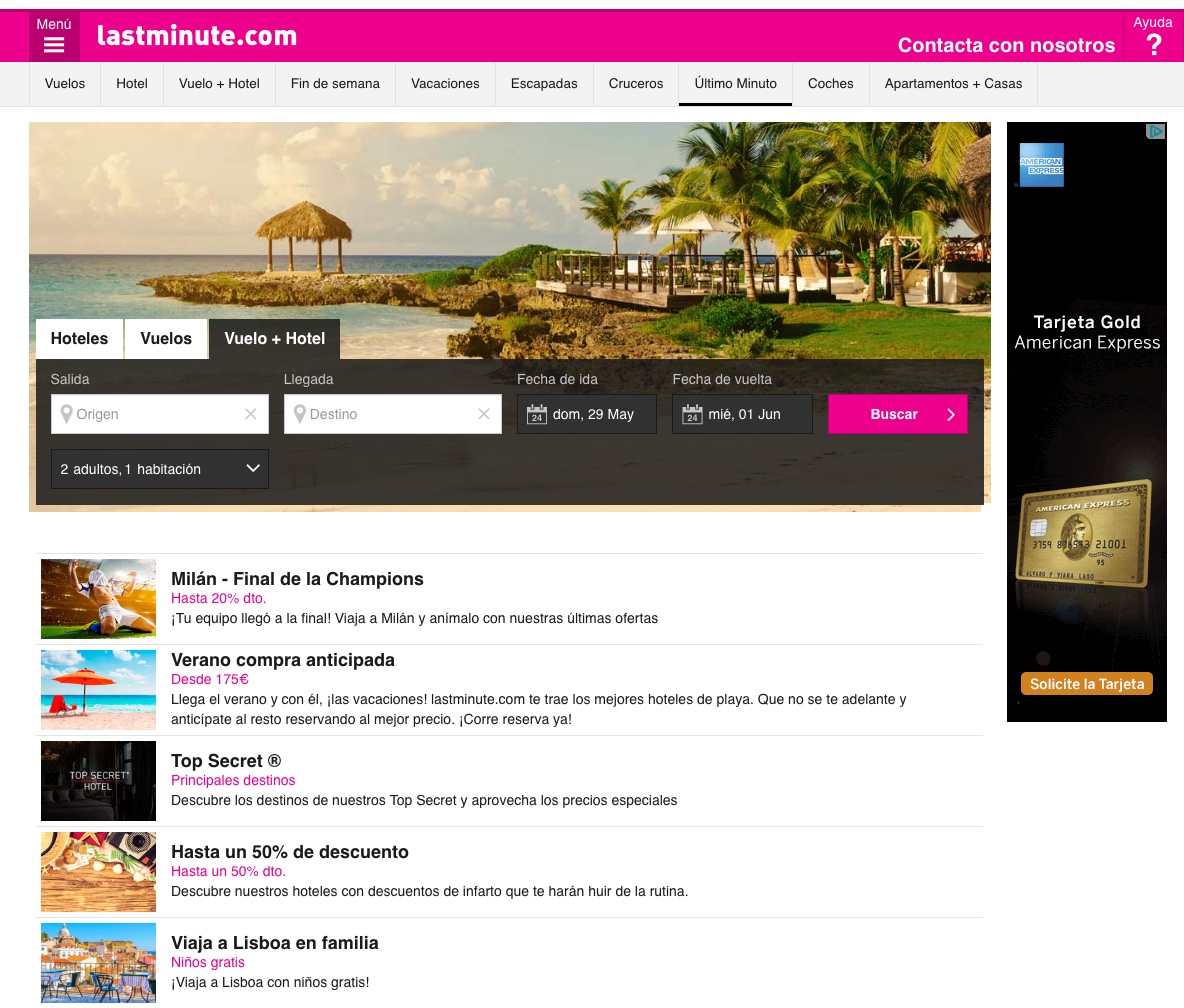Click Contacta con nosotros link
The image size is (1184, 1008).
(x=1007, y=45)
